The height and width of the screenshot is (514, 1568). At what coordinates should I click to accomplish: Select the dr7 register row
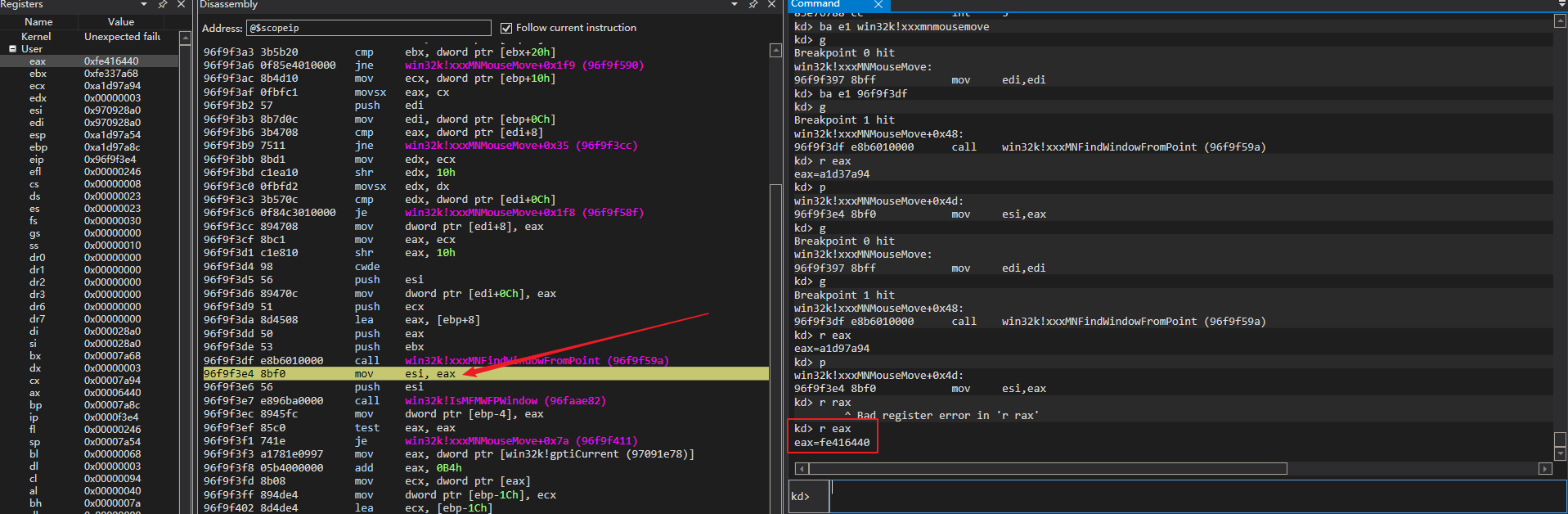[x=90, y=319]
